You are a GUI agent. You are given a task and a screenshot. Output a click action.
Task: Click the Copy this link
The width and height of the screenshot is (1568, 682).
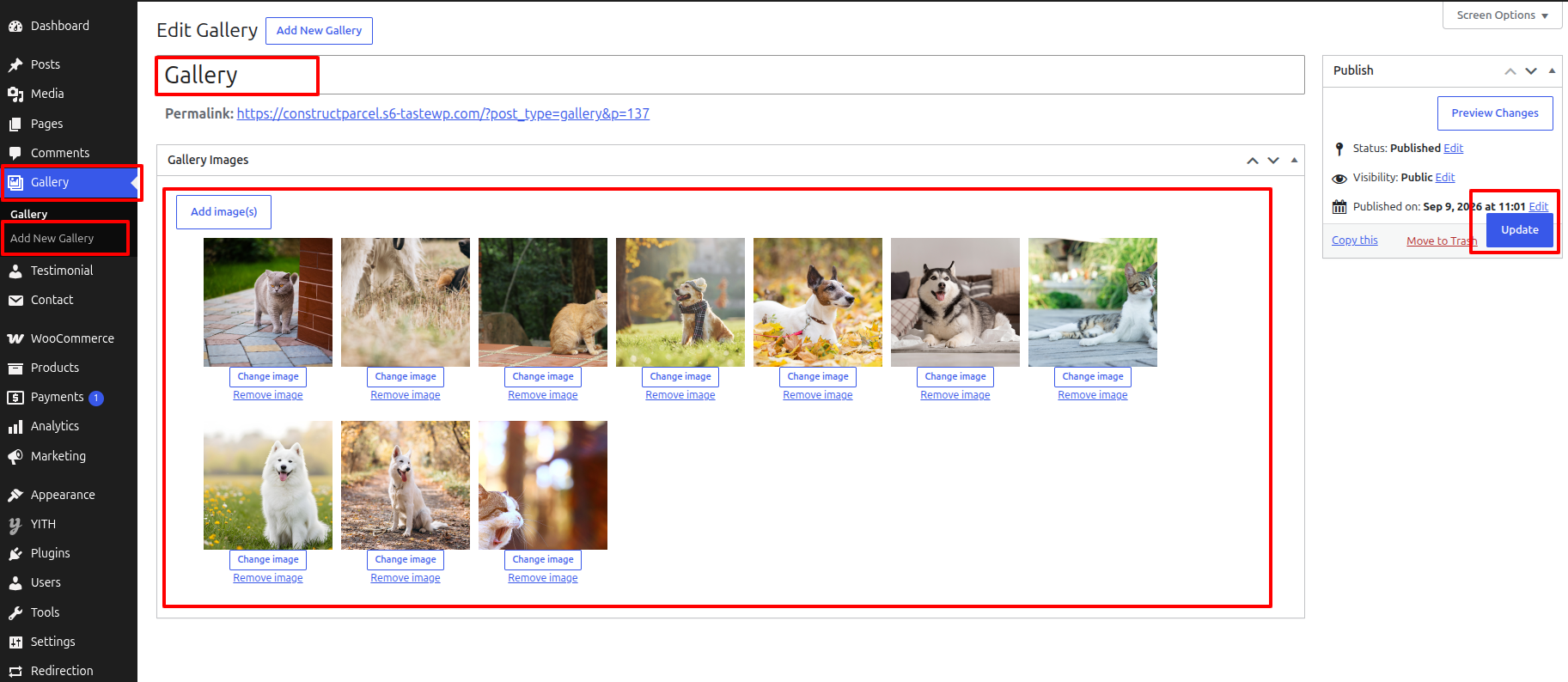coord(1355,241)
